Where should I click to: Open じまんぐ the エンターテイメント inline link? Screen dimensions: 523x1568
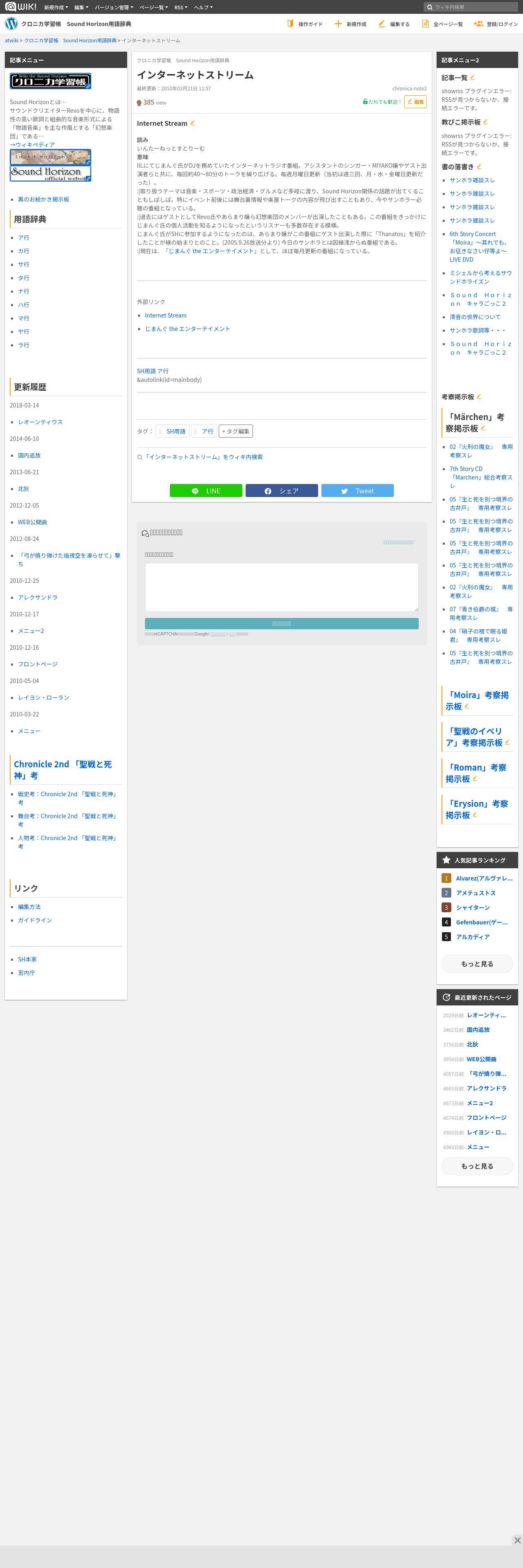coord(211,251)
